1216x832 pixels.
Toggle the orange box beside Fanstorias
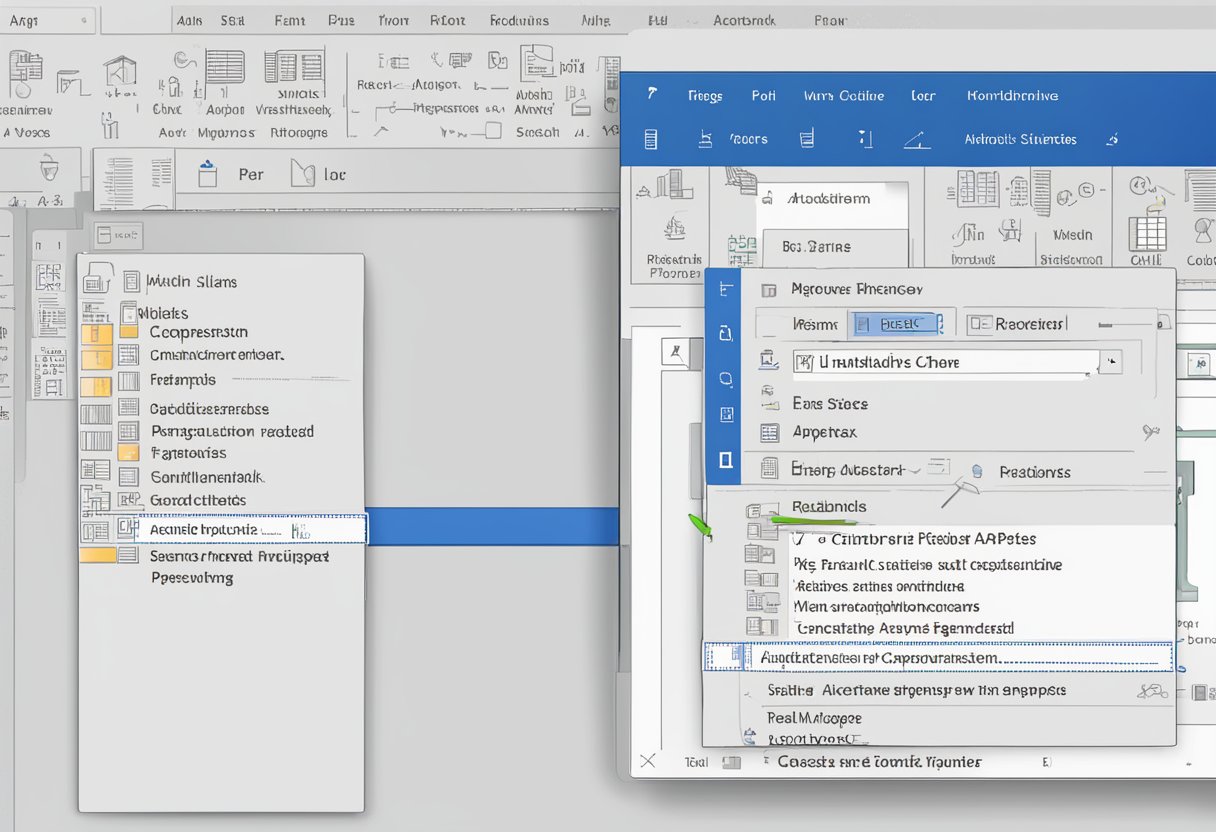coord(128,453)
